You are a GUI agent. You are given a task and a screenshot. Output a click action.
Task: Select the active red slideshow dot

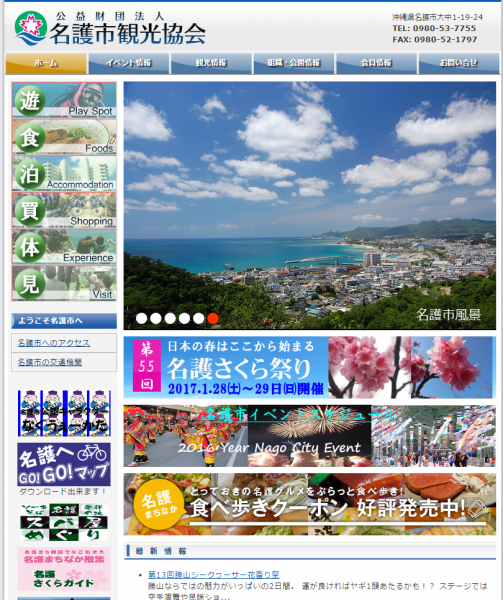coord(213,318)
